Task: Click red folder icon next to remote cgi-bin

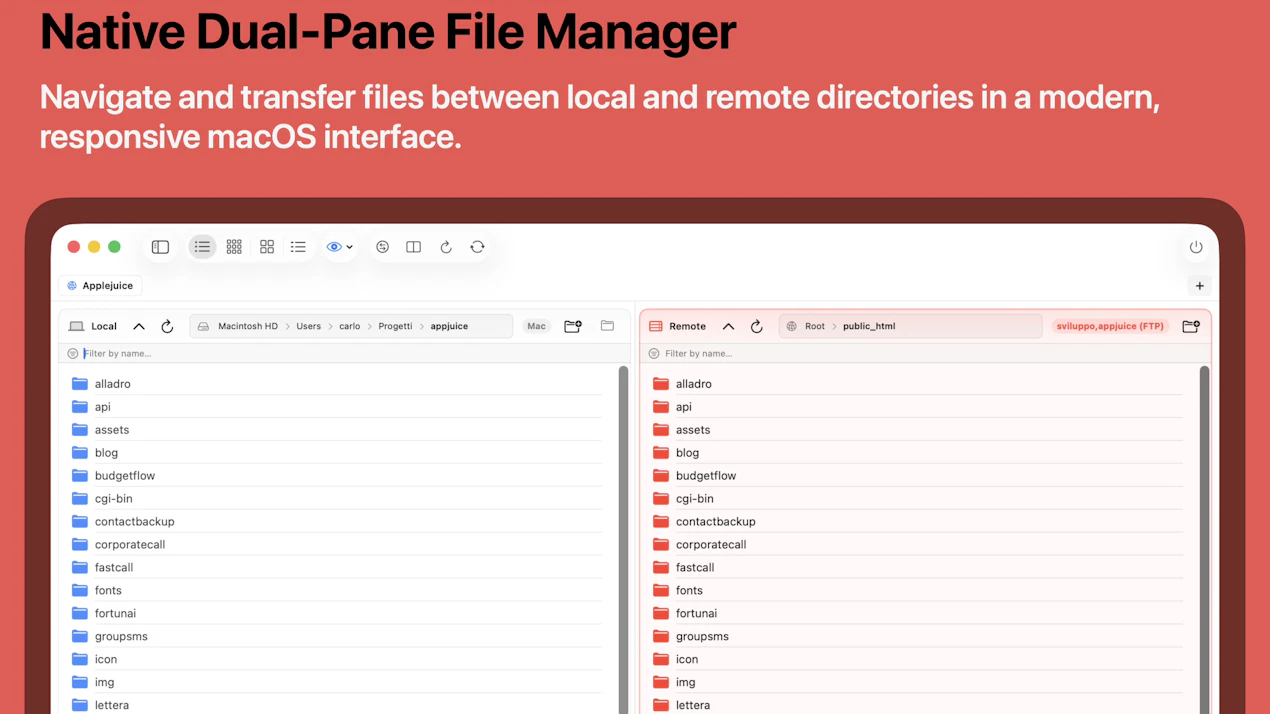Action: click(661, 499)
